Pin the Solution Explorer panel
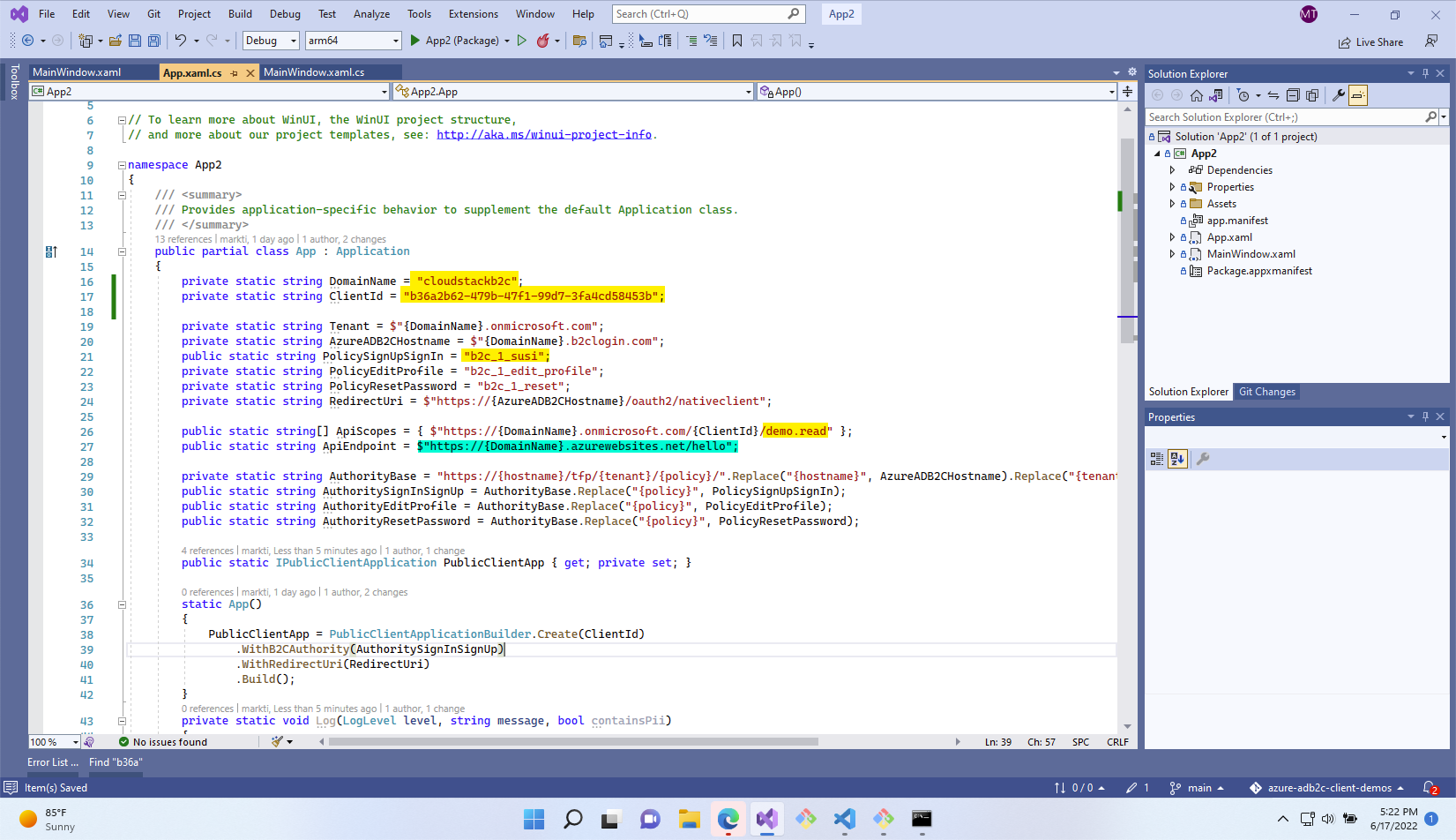The image size is (1456, 840). point(1425,73)
